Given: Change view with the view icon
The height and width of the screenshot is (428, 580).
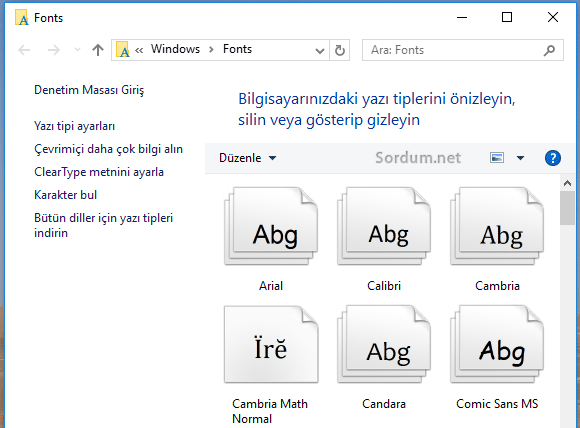Looking at the screenshot, I should pos(497,158).
